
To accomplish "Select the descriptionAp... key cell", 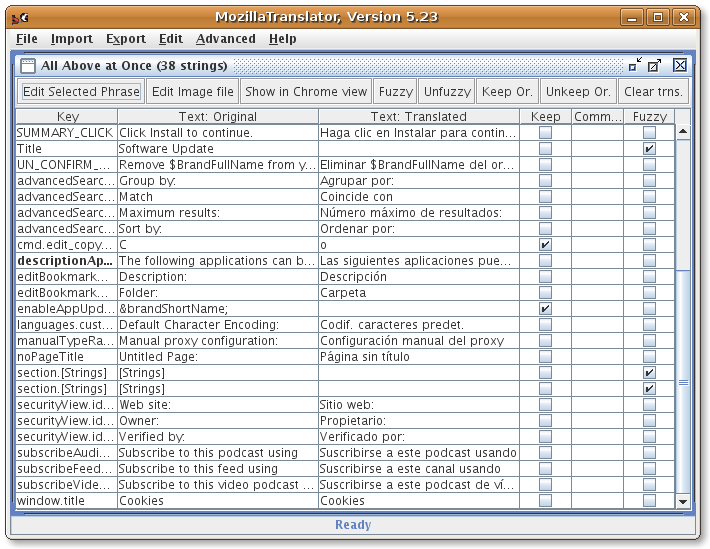I will [67, 260].
